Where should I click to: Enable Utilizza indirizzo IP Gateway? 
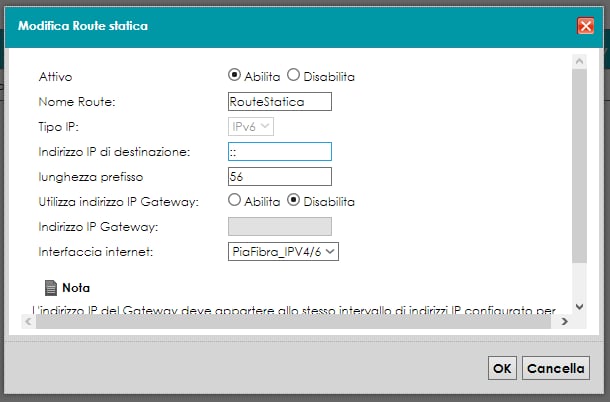click(234, 201)
